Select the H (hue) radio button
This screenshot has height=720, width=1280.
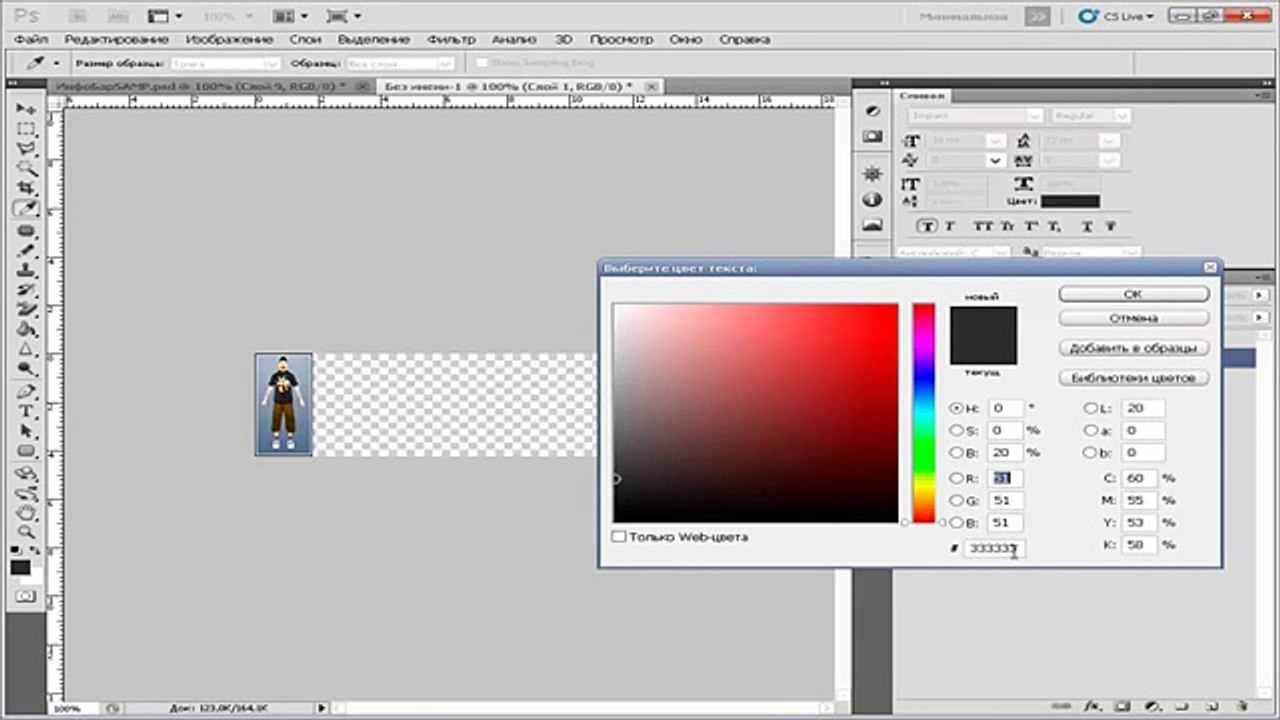[956, 408]
